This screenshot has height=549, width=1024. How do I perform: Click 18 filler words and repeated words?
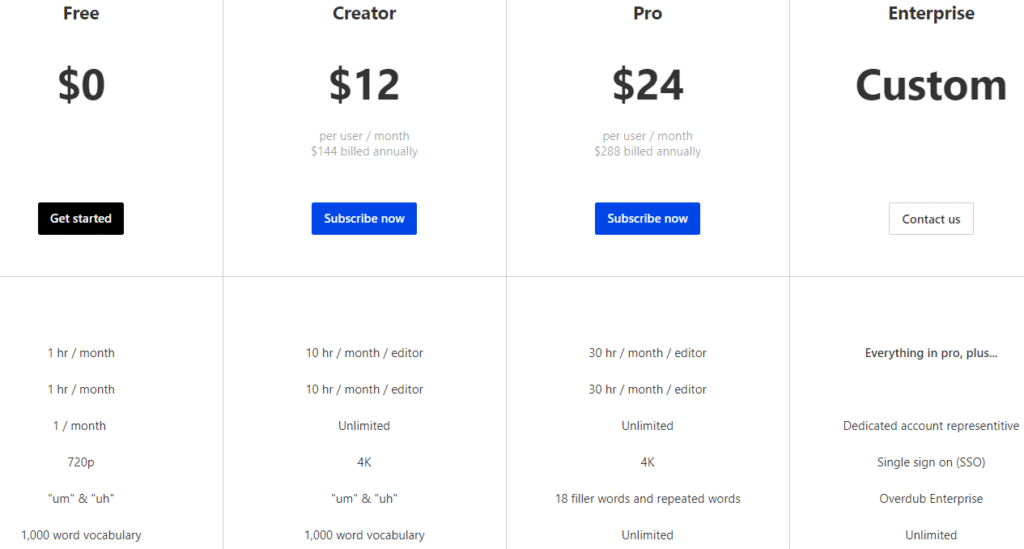[x=648, y=498]
